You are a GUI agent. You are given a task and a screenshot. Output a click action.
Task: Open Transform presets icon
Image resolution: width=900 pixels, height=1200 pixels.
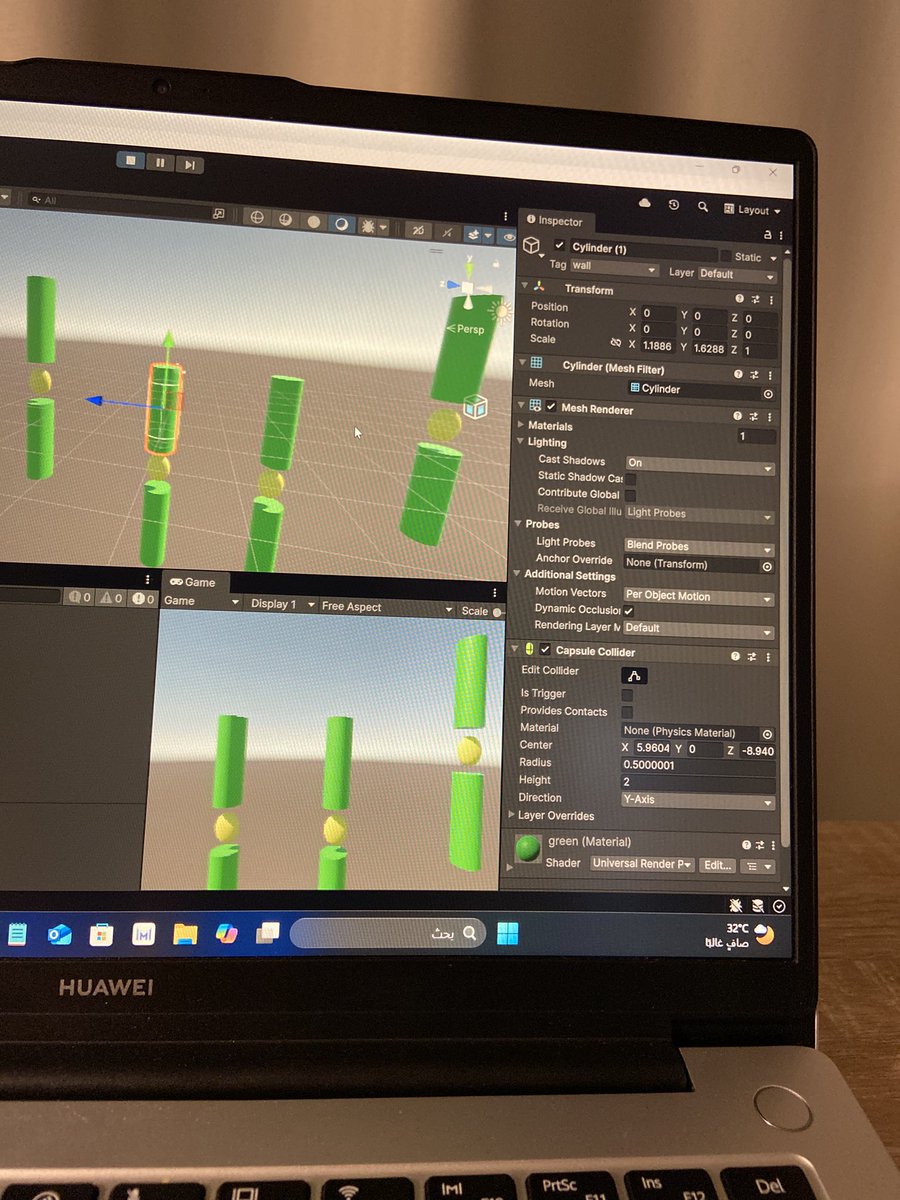(755, 299)
